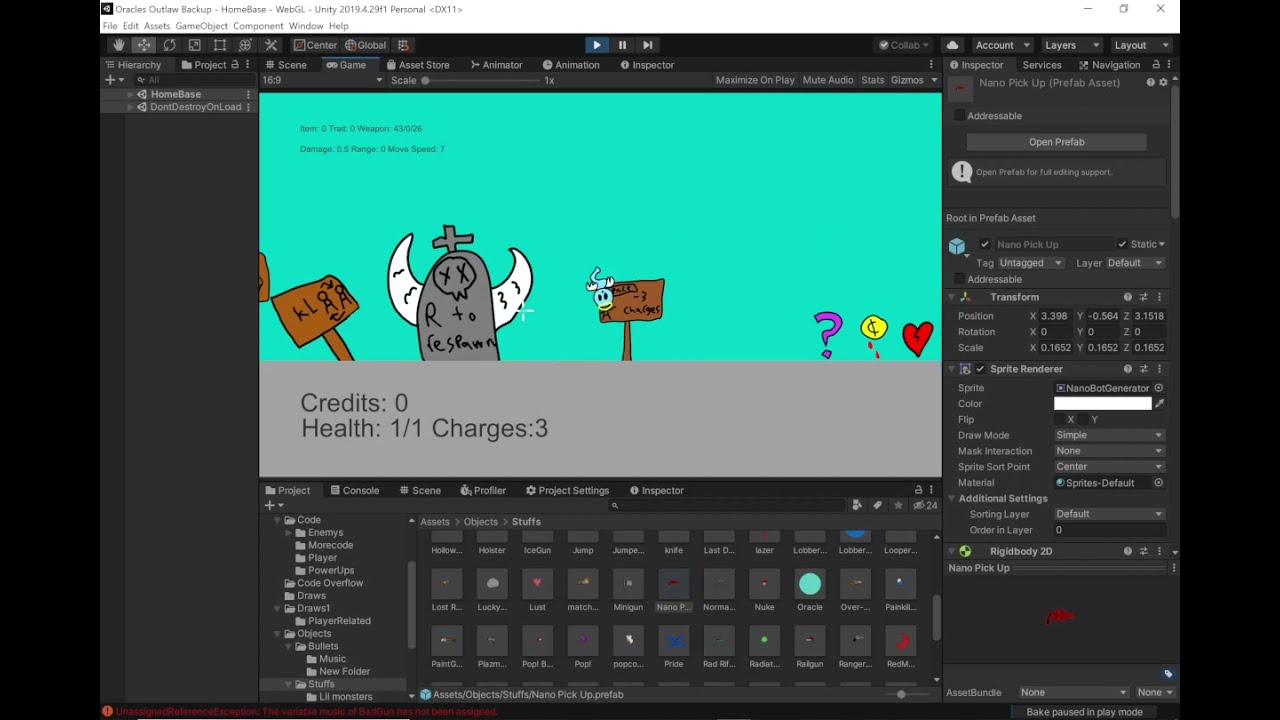The height and width of the screenshot is (720, 1280).
Task: Open asset bundle label tag icon
Action: [x=1168, y=674]
